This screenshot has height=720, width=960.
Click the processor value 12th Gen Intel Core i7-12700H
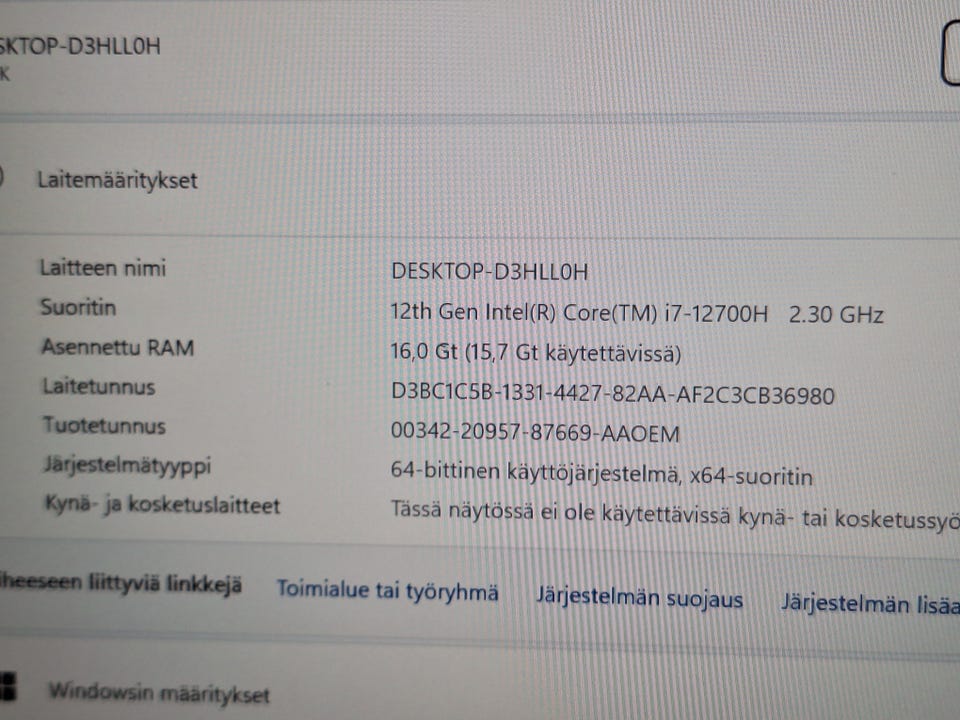tap(637, 313)
